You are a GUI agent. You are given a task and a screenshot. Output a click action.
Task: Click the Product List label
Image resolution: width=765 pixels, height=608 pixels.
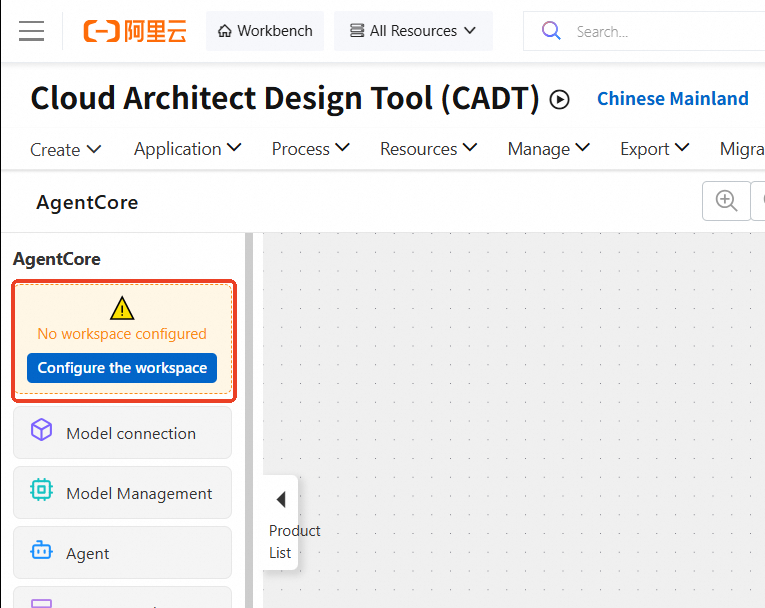click(294, 542)
